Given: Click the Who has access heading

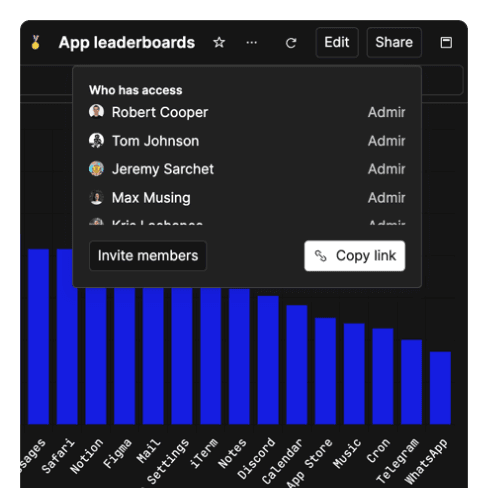Looking at the screenshot, I should [x=136, y=90].
